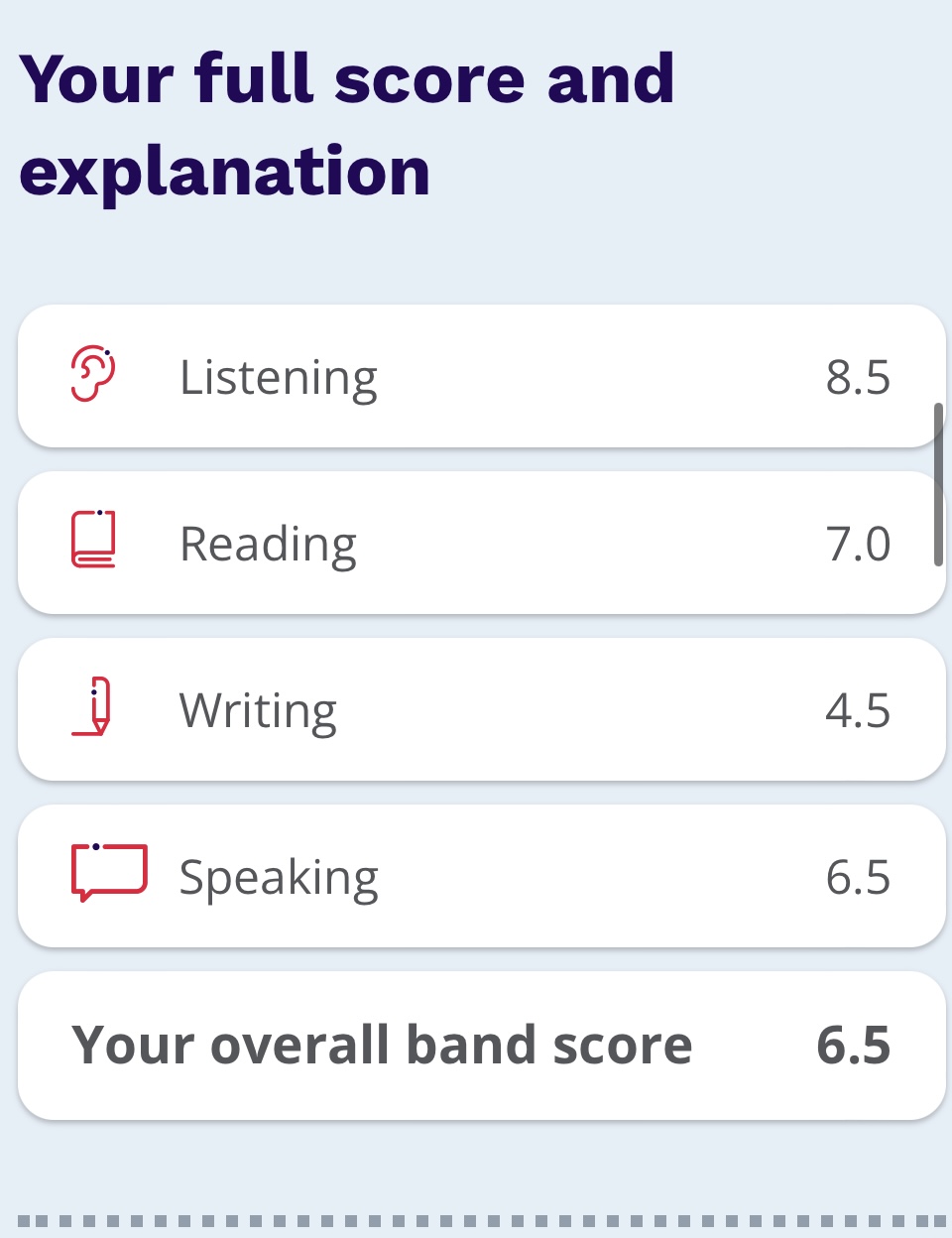Click the vertical scrollbar handle

coord(938,484)
